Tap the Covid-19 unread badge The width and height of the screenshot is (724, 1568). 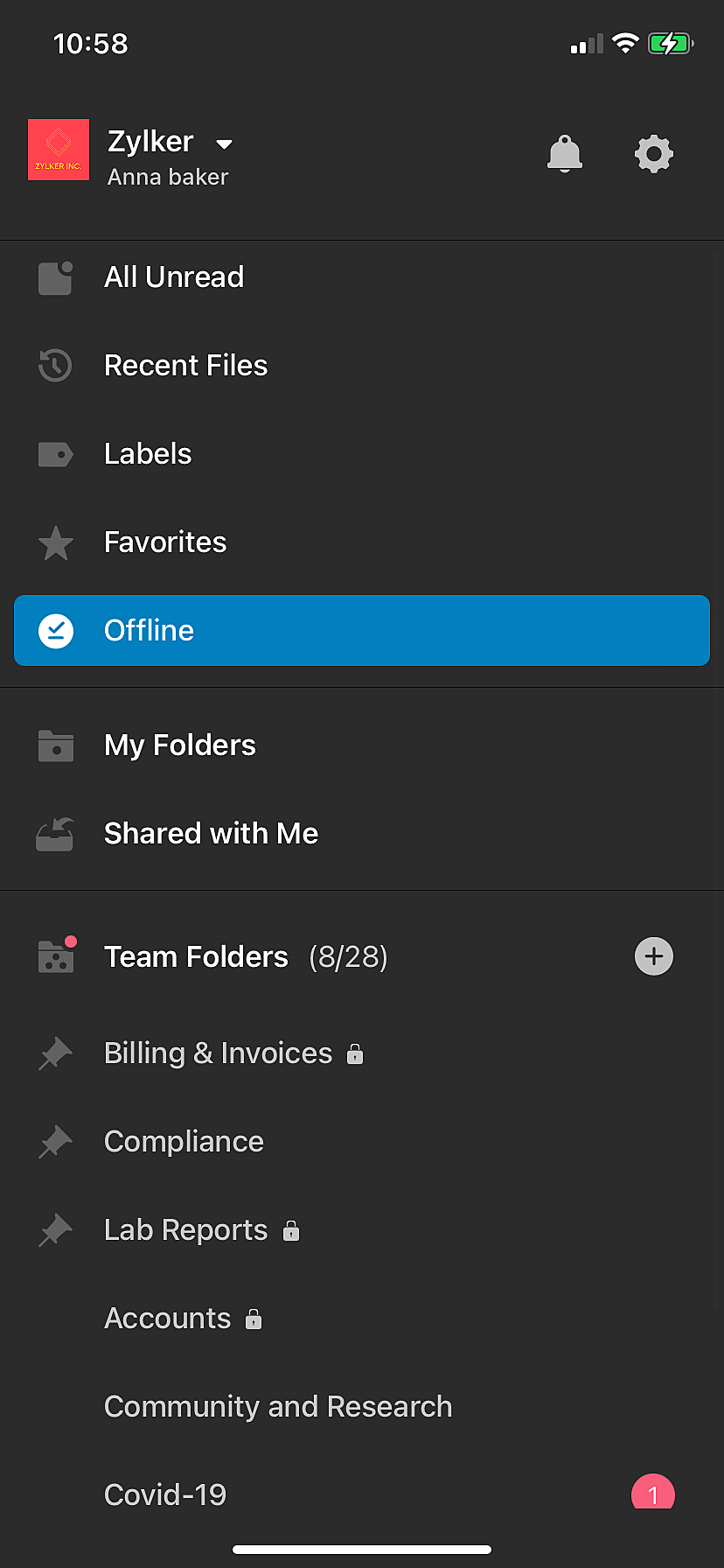pyautogui.click(x=653, y=1493)
